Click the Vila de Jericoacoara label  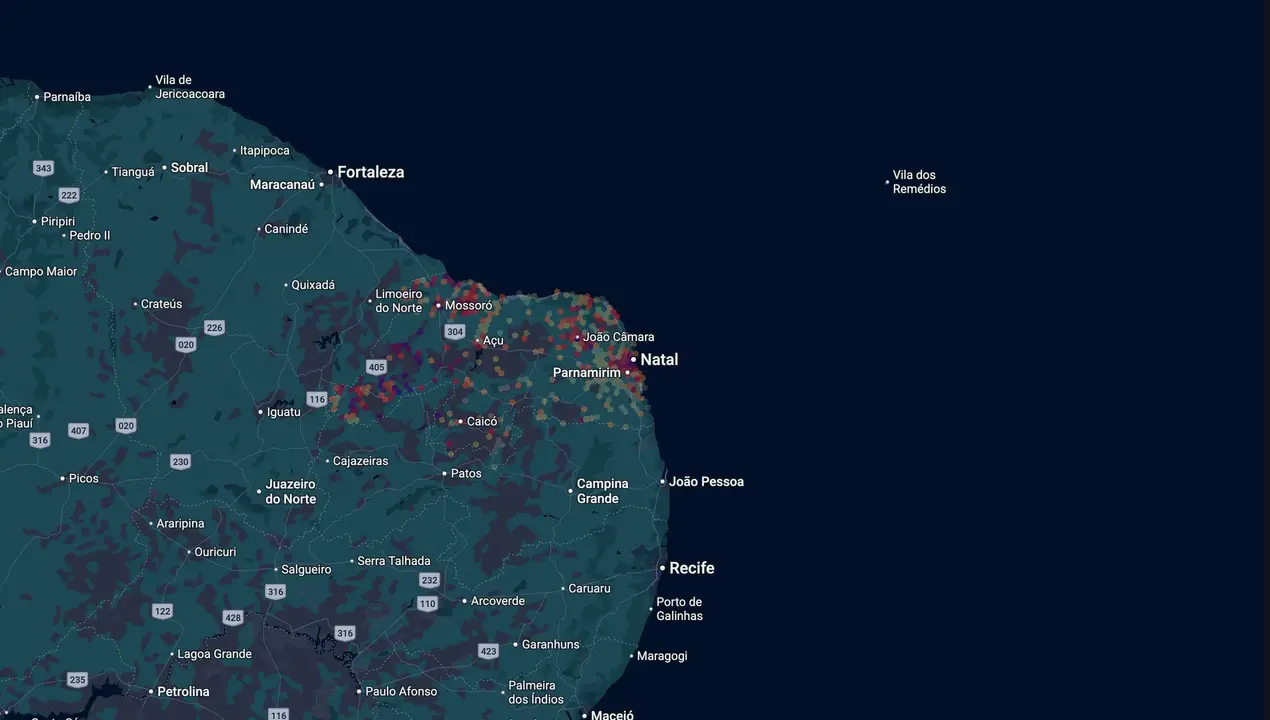[190, 87]
